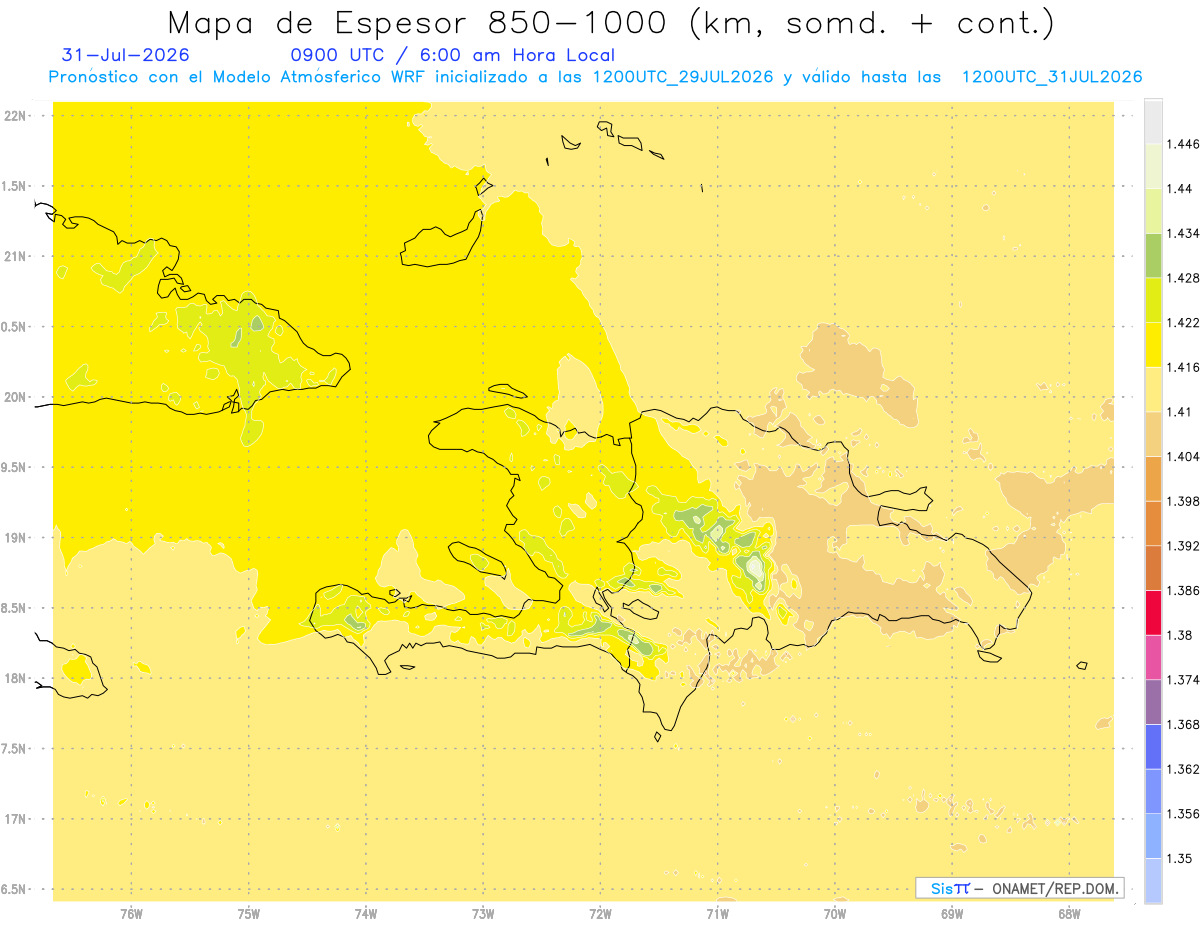Pick the red legend swatch above 1.38
This screenshot has width=1200, height=927.
1153,612
